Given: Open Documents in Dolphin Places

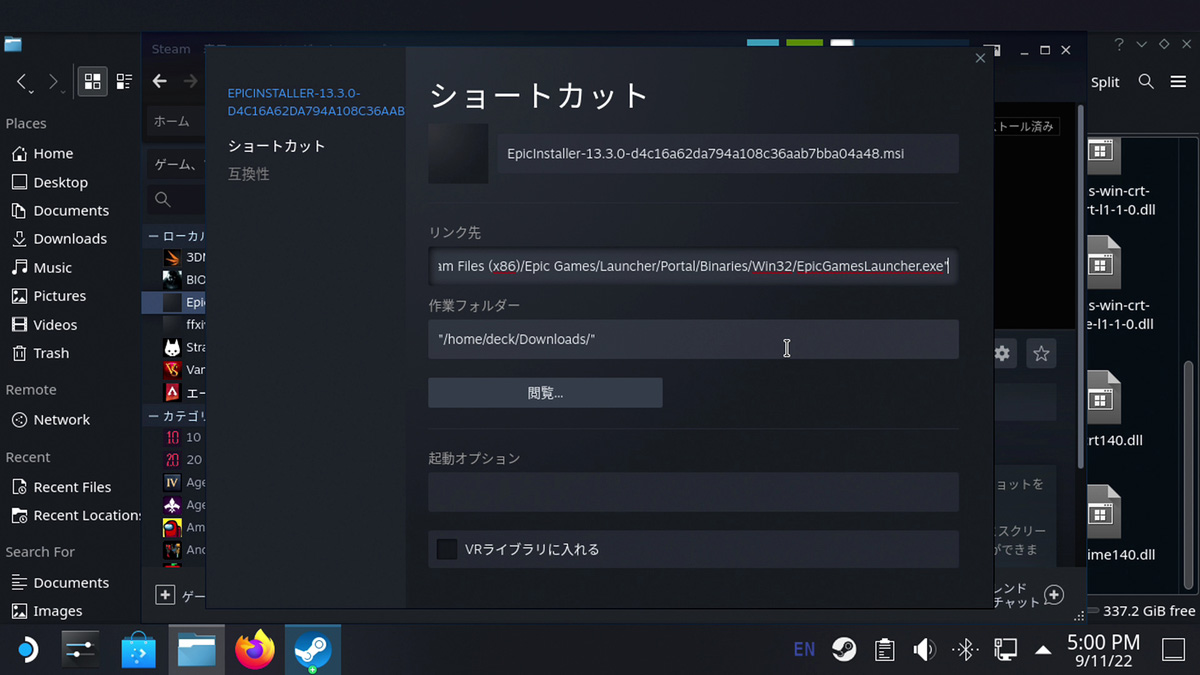Looking at the screenshot, I should tap(72, 210).
